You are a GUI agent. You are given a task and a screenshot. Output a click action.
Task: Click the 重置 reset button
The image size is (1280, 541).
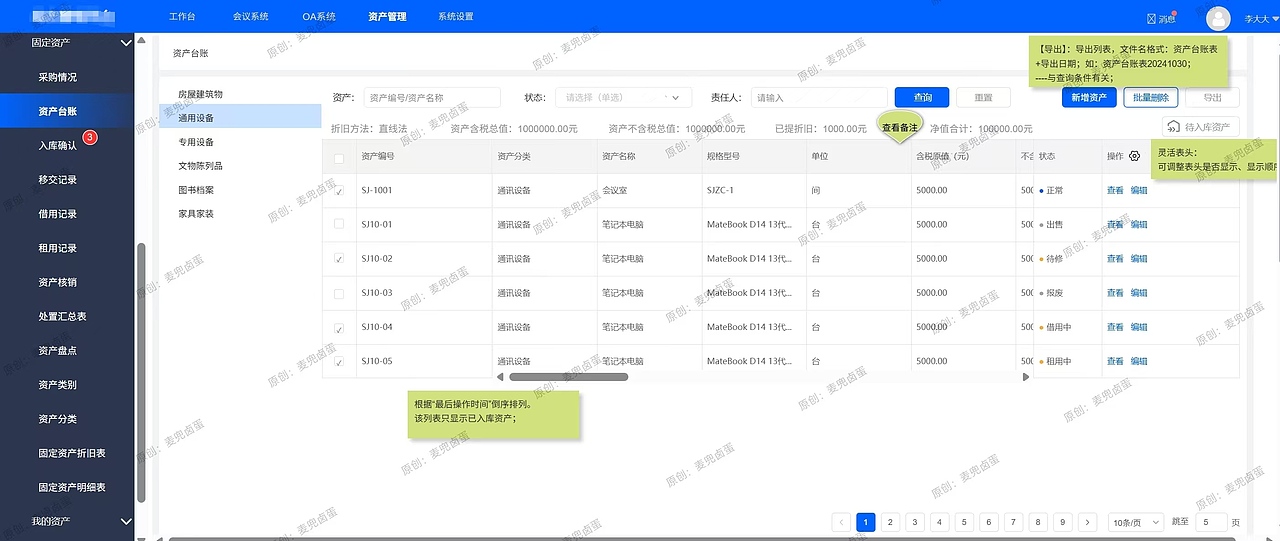tap(983, 97)
